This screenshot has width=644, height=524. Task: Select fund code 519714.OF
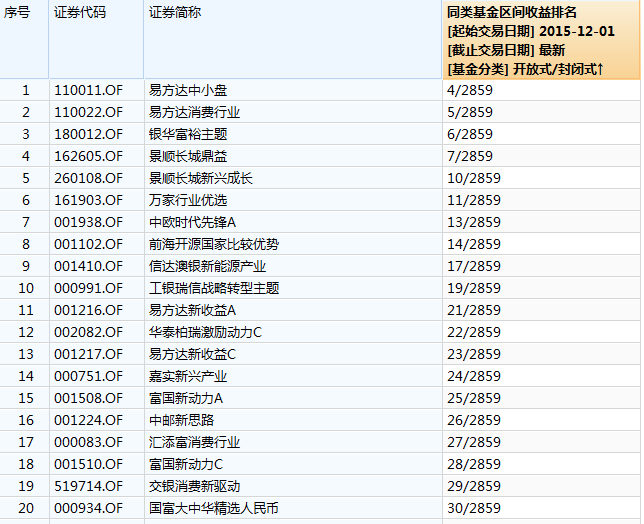[x=88, y=486]
